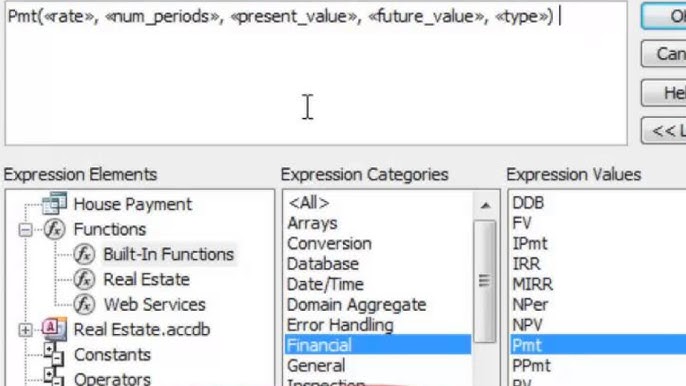Click the Web Services fx icon
The image size is (686, 386).
point(84,304)
